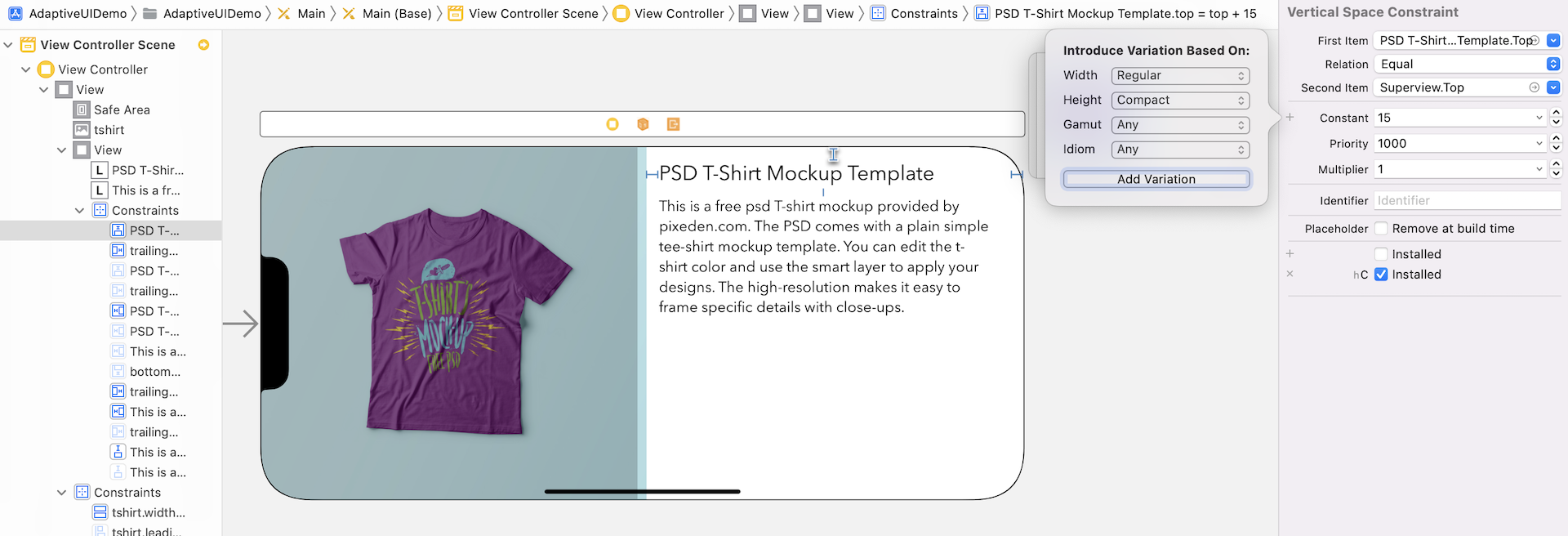The height and width of the screenshot is (536, 1568).
Task: Click the yellow circle beside View Controller Scene
Action: pyautogui.click(x=203, y=45)
